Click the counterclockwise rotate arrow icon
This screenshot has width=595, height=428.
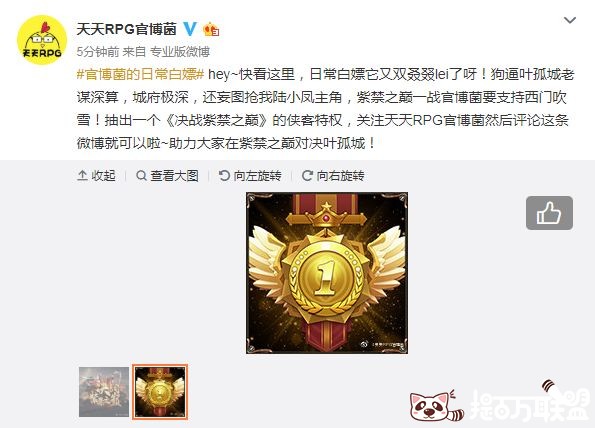pyautogui.click(x=224, y=176)
